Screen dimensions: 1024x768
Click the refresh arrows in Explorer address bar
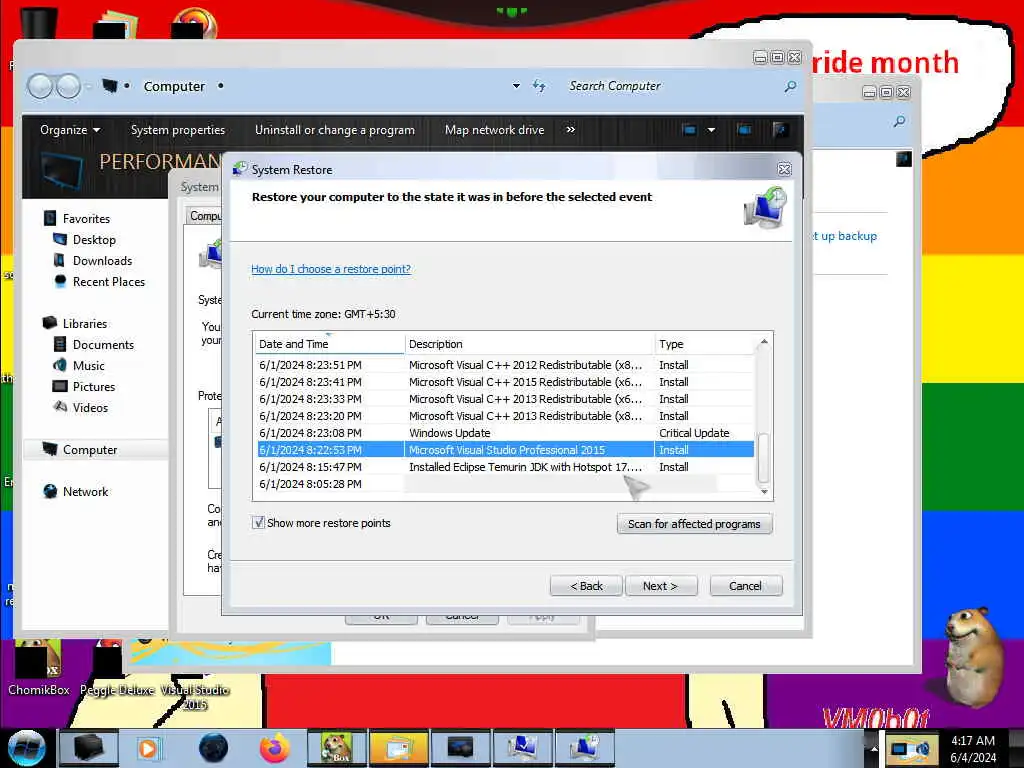pyautogui.click(x=539, y=86)
